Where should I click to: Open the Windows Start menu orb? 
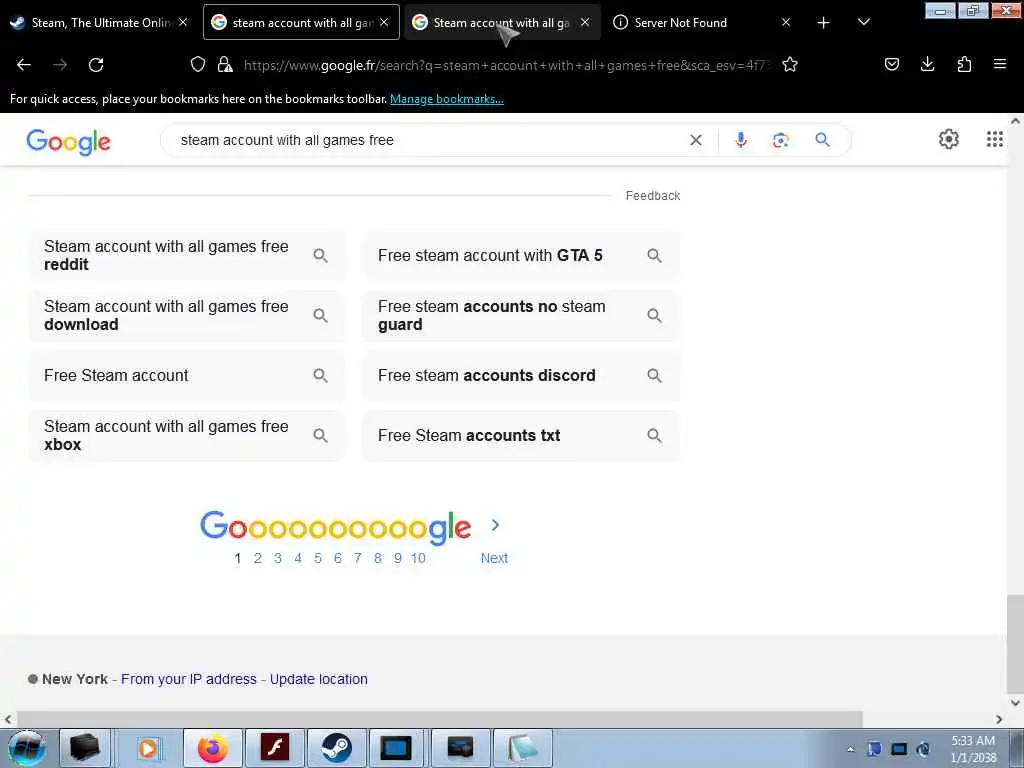(x=27, y=748)
